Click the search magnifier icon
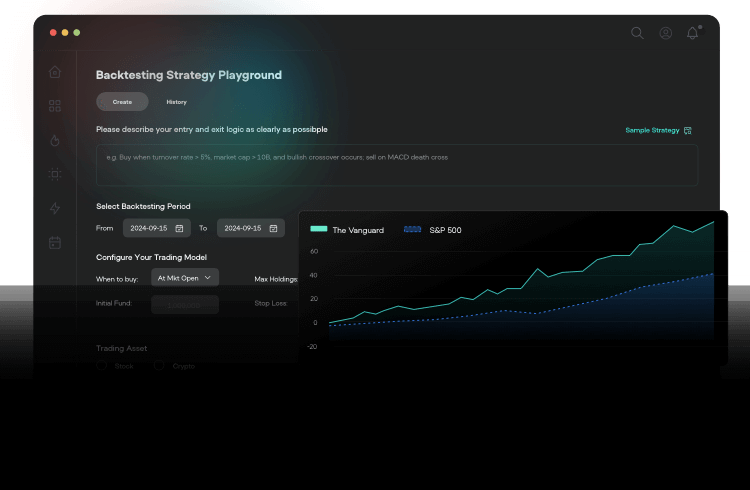This screenshot has height=490, width=750. coord(637,33)
